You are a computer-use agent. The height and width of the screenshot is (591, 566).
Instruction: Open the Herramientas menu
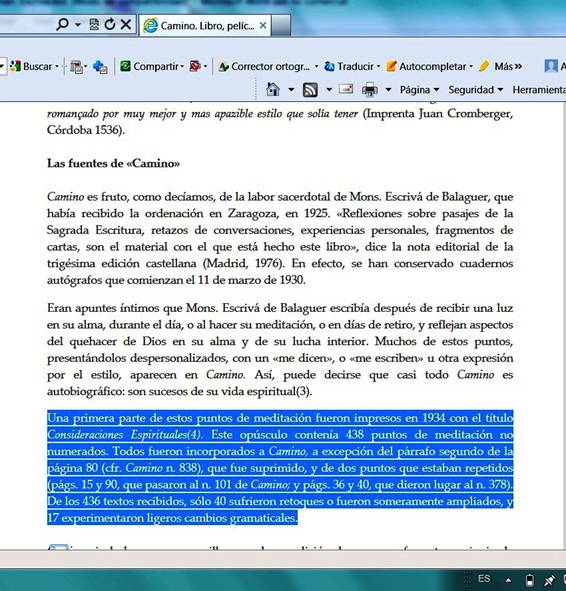click(539, 90)
